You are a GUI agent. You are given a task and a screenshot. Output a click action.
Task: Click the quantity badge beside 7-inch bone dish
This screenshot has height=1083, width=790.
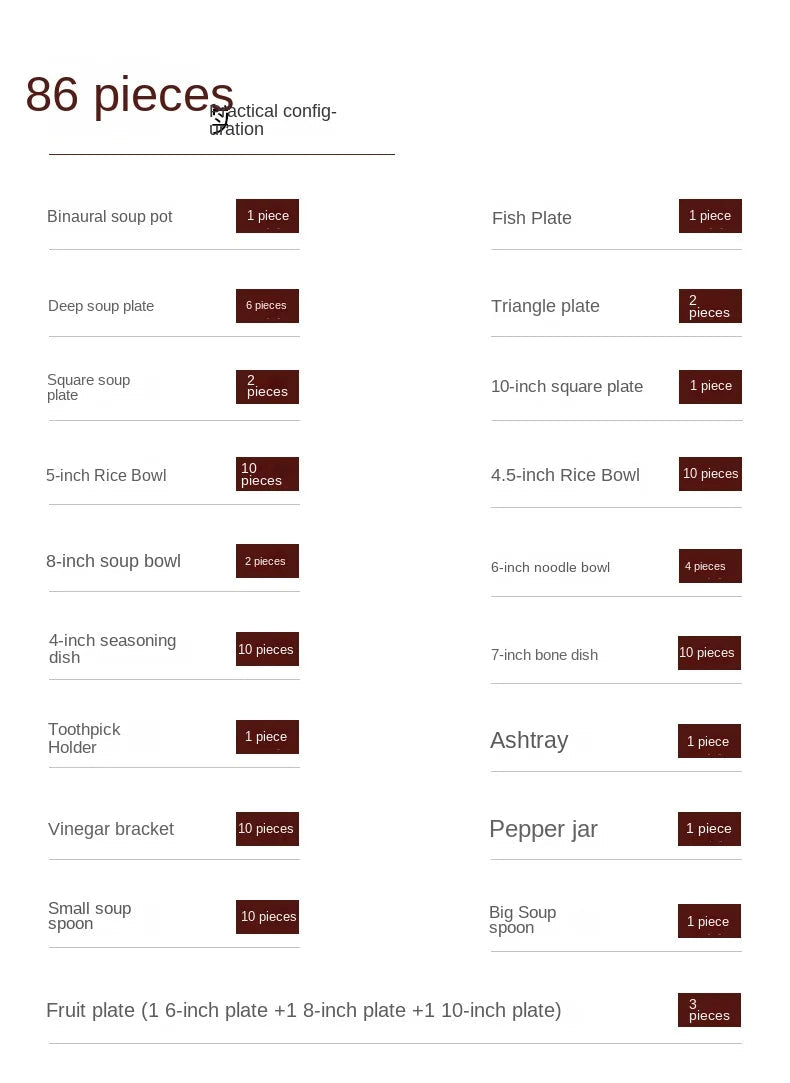(x=708, y=653)
